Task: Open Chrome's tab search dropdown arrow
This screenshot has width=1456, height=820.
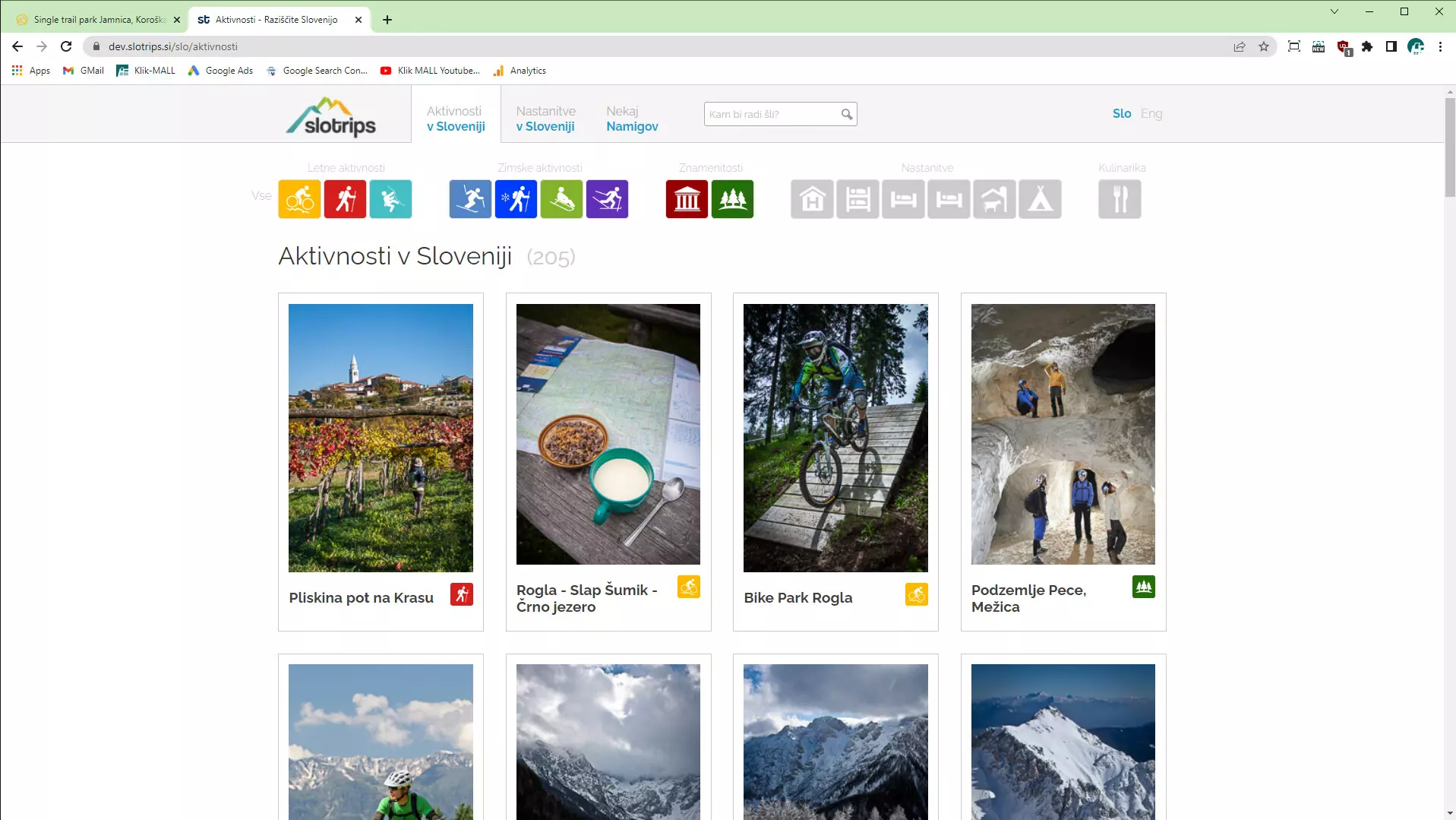Action: (1334, 11)
